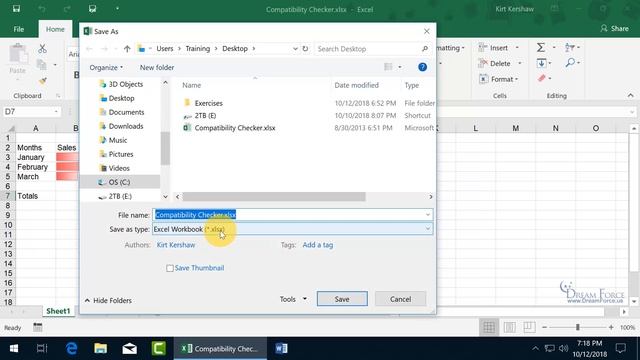Open the green Camtasia taskbar app
This screenshot has width=640, height=360.
(158, 349)
